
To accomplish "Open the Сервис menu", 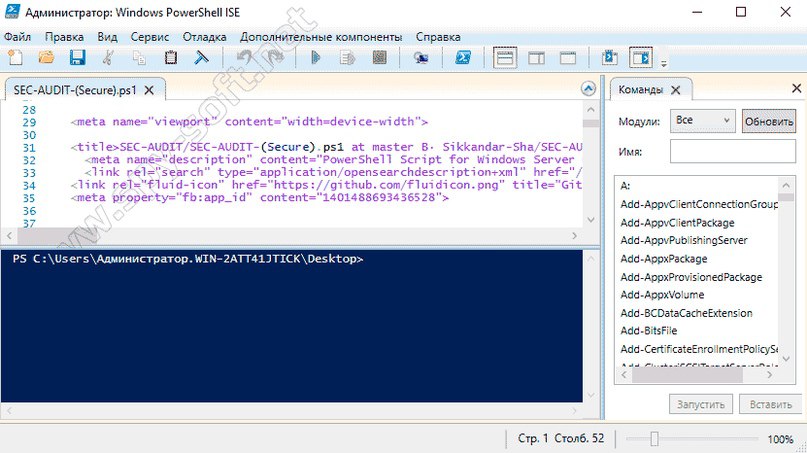I will click(x=150, y=37).
